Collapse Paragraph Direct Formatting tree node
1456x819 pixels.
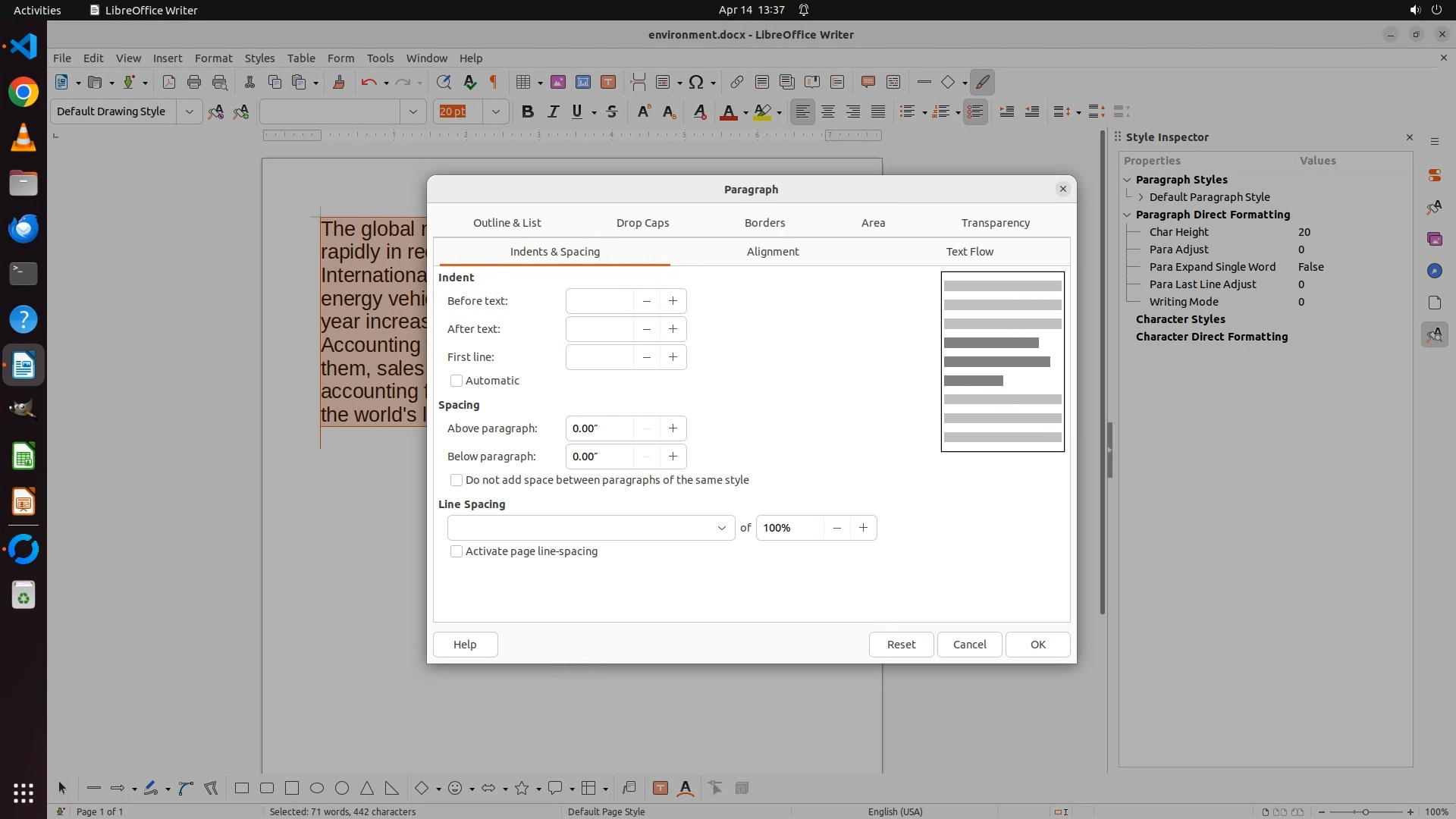(1127, 215)
